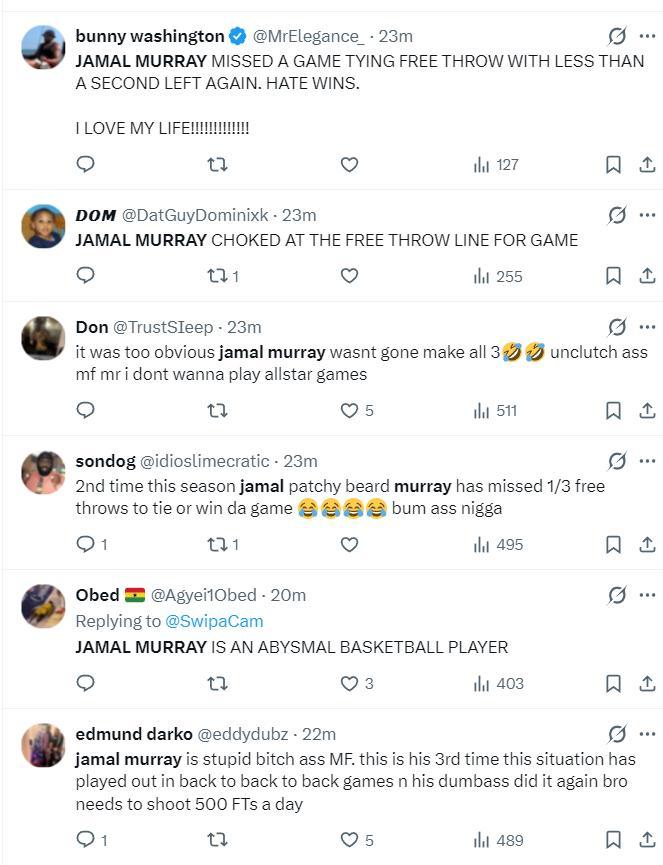
Task: Repost sondog's tweet
Action: pos(217,545)
